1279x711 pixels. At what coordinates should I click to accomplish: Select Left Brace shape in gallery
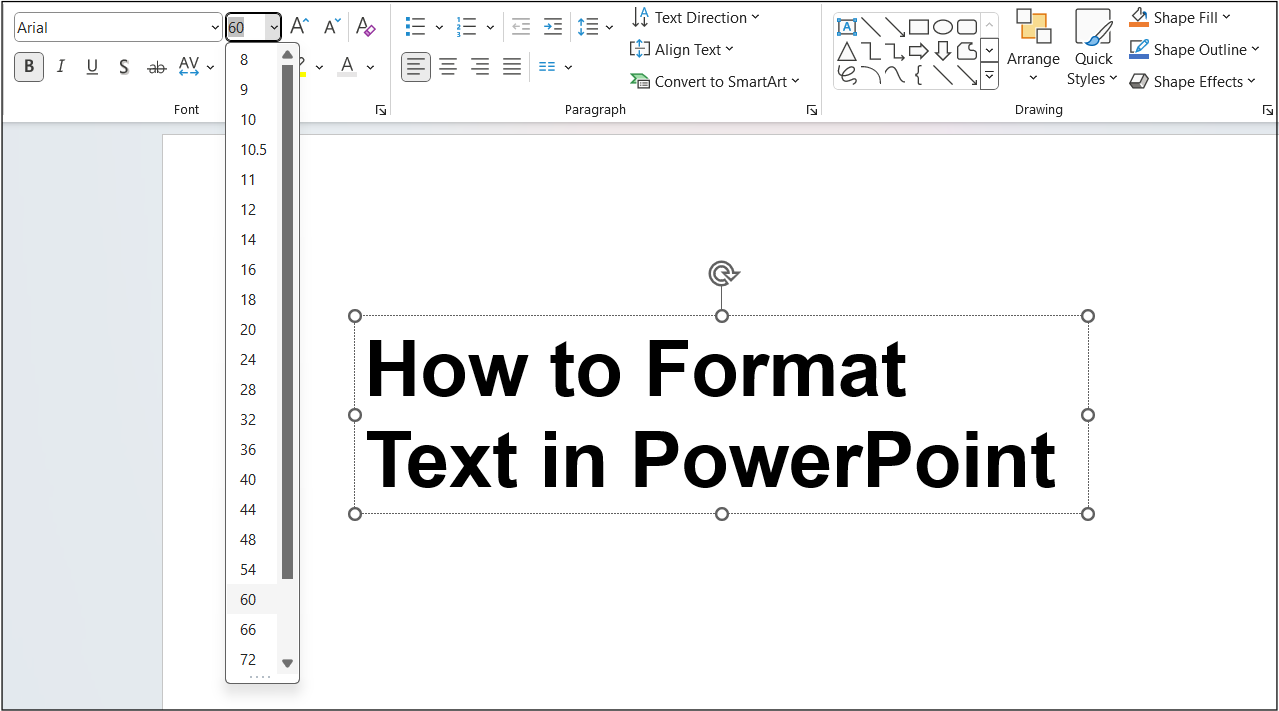click(919, 75)
